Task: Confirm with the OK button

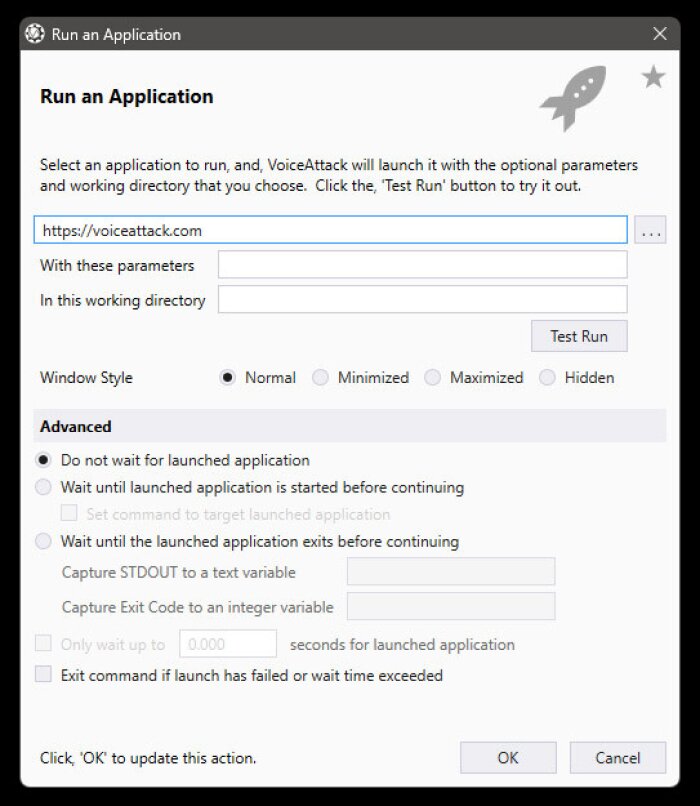Action: click(508, 758)
